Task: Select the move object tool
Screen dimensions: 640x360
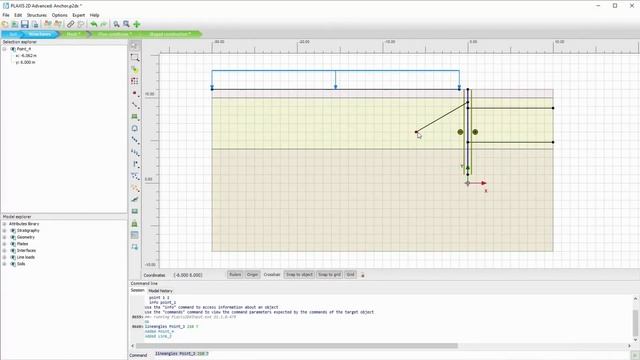Action: click(x=135, y=70)
